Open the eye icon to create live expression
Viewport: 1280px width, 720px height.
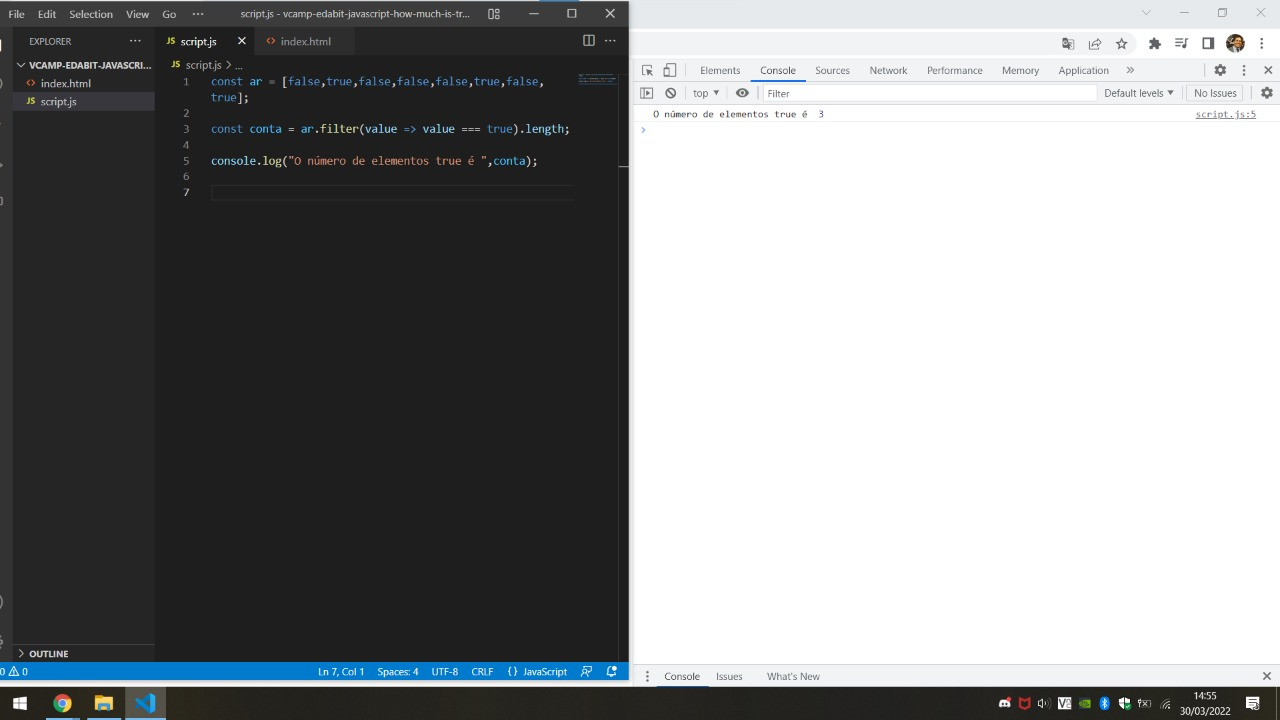click(x=742, y=92)
